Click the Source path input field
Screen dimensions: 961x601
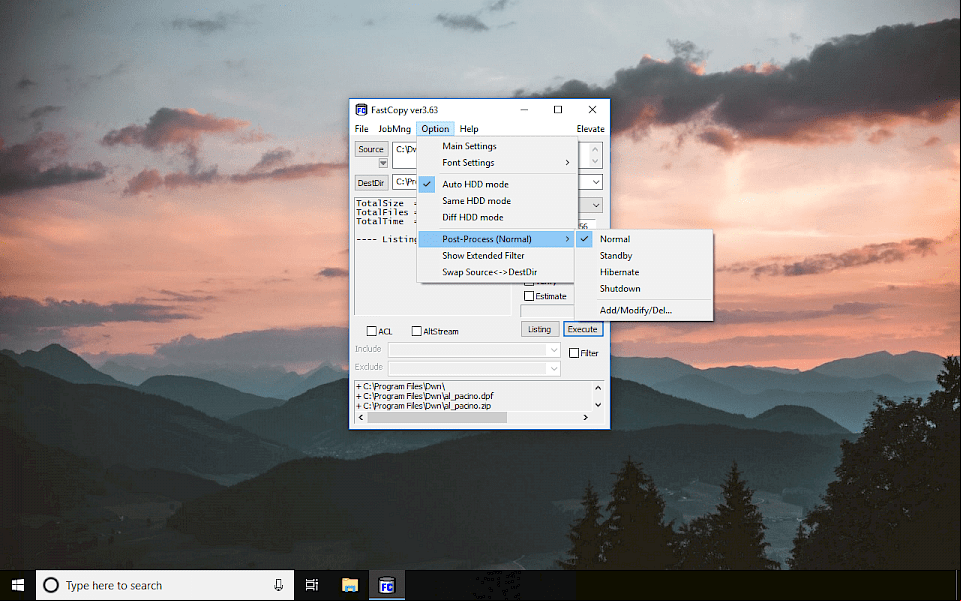(x=405, y=155)
